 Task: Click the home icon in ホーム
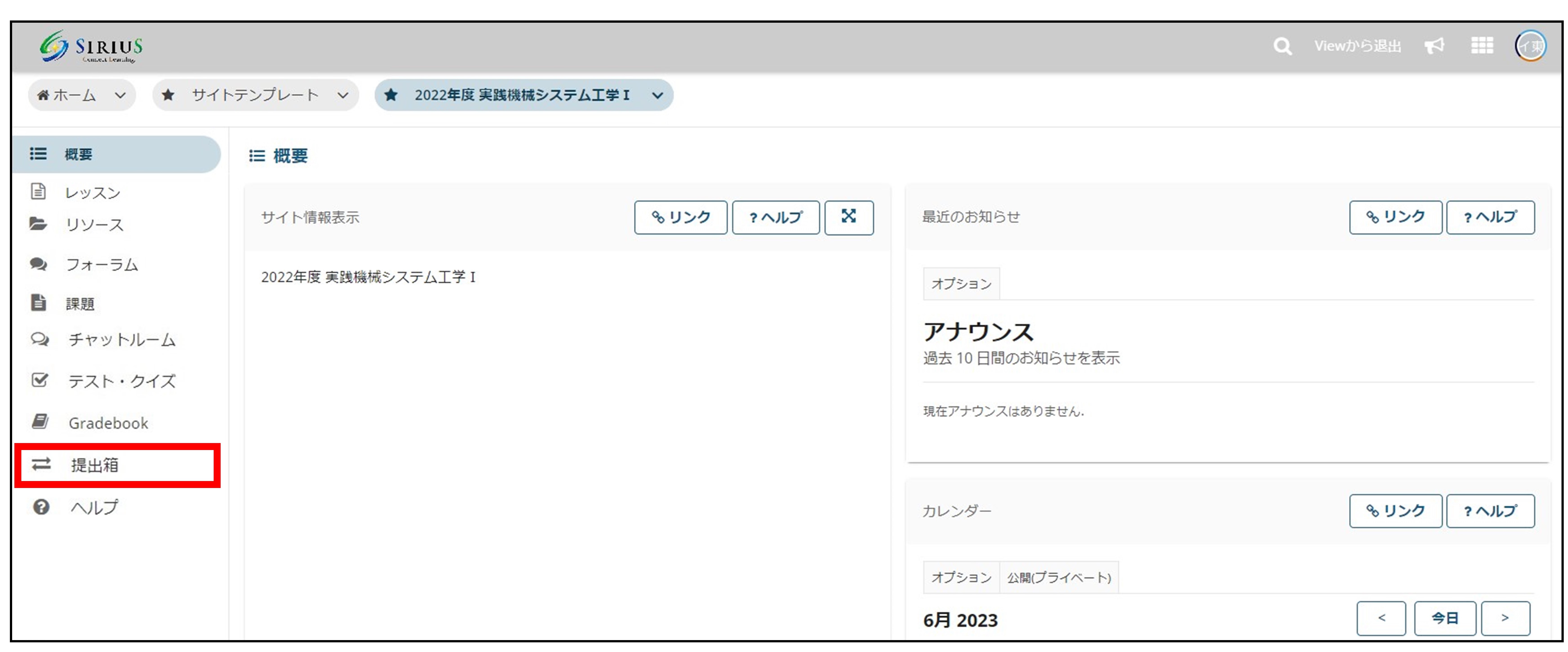43,95
